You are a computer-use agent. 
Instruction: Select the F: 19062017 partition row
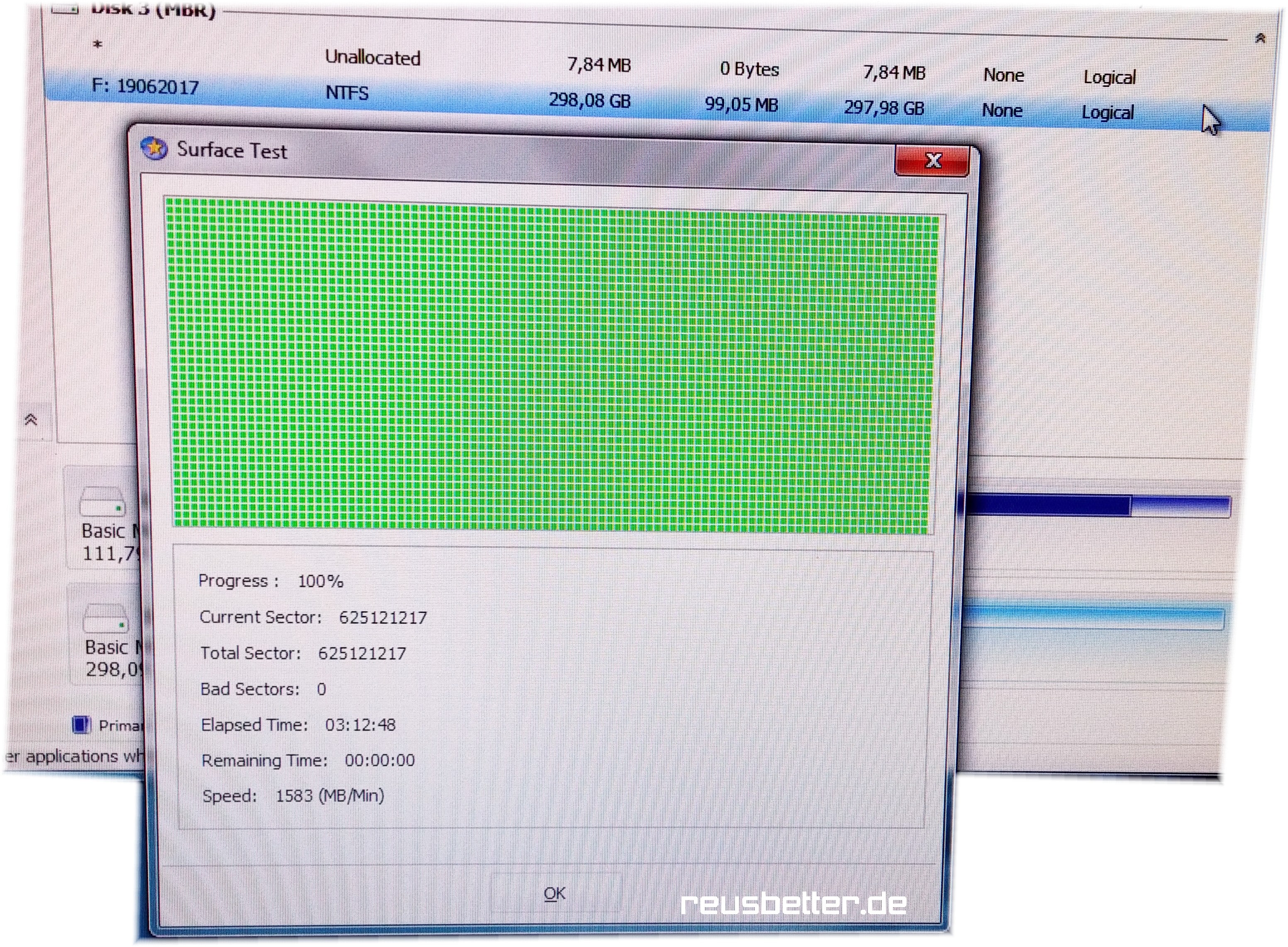coord(657,101)
